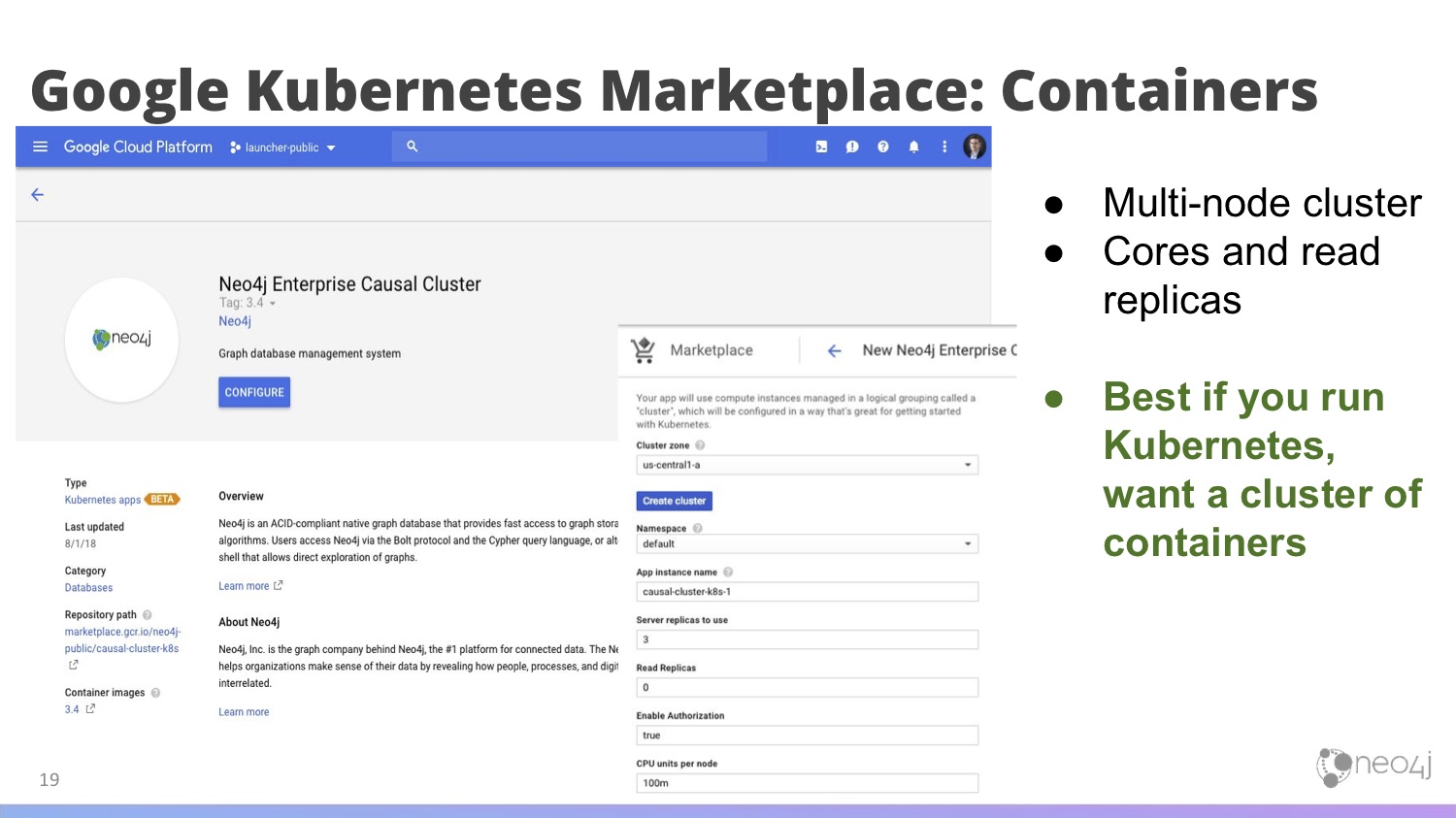The height and width of the screenshot is (818, 1456).
Task: Click Learn more under About Neo4j
Action: 244,712
